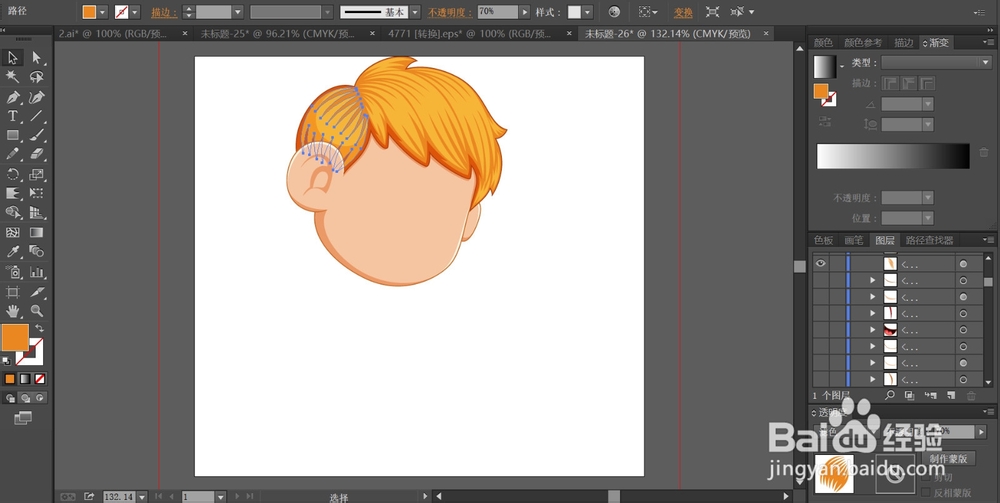
Task: Select the Symbol Sprayer tool
Action: [12, 272]
